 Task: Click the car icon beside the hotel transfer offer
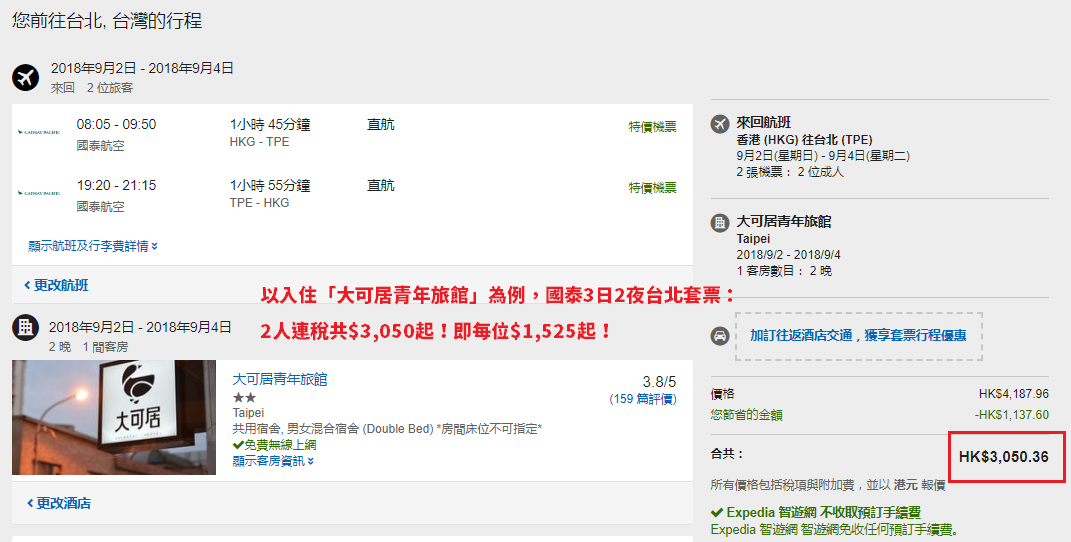click(x=720, y=336)
